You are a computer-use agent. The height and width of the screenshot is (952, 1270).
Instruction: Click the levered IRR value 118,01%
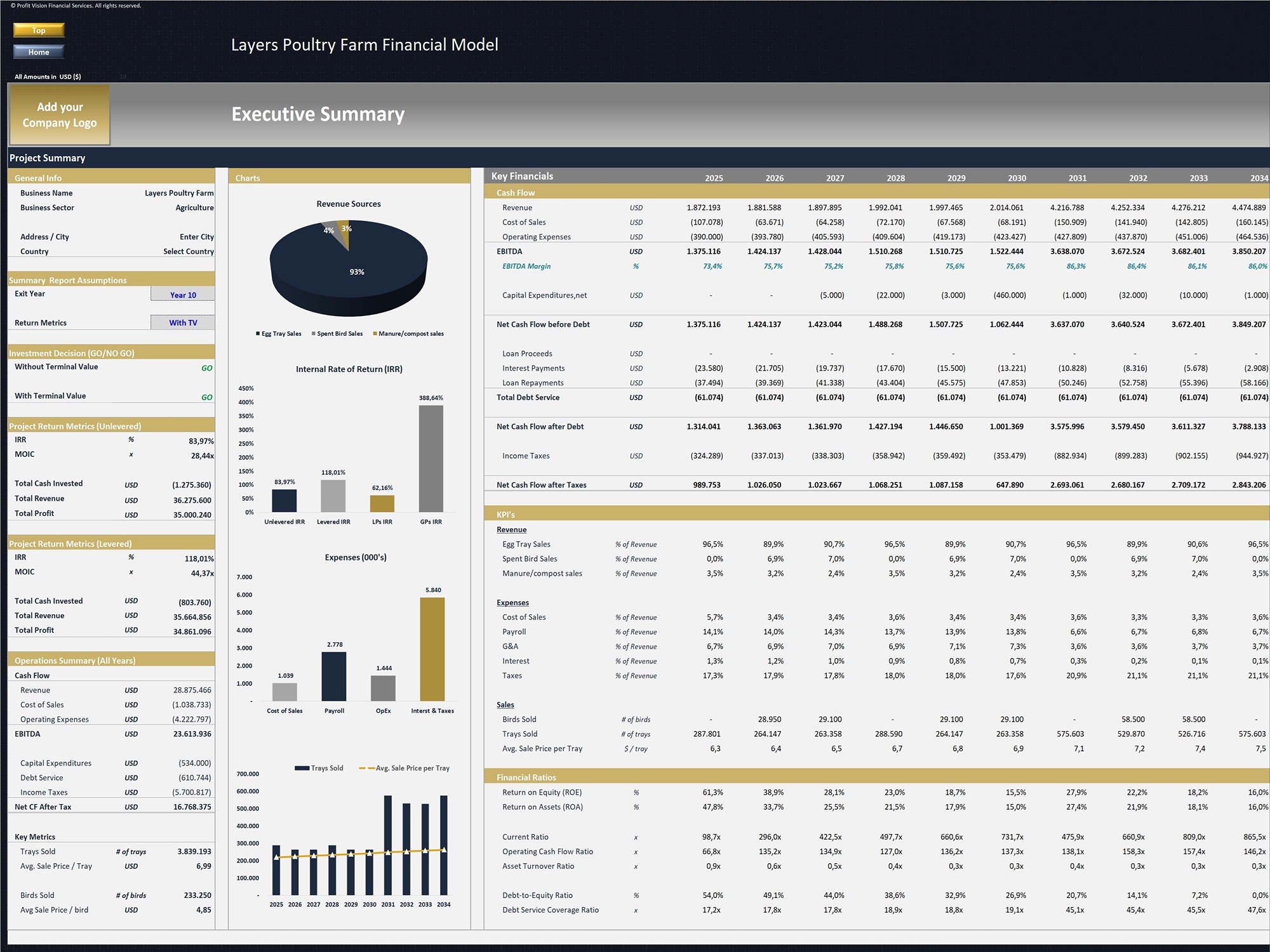pos(199,559)
